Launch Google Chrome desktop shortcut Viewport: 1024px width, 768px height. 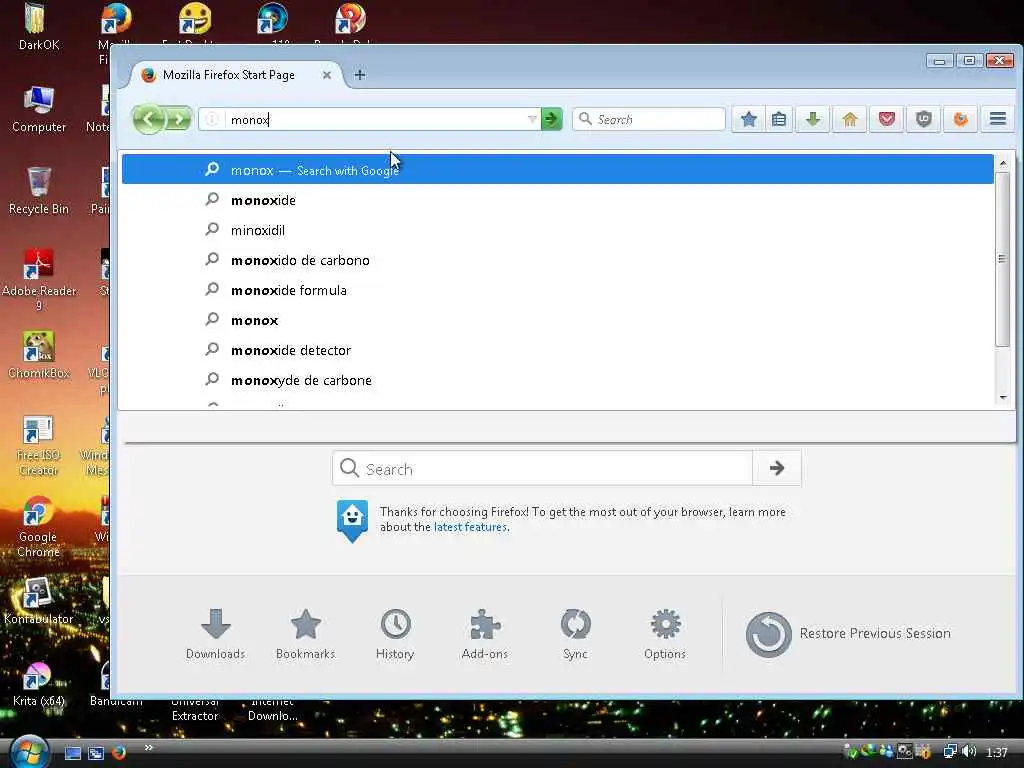click(x=38, y=527)
